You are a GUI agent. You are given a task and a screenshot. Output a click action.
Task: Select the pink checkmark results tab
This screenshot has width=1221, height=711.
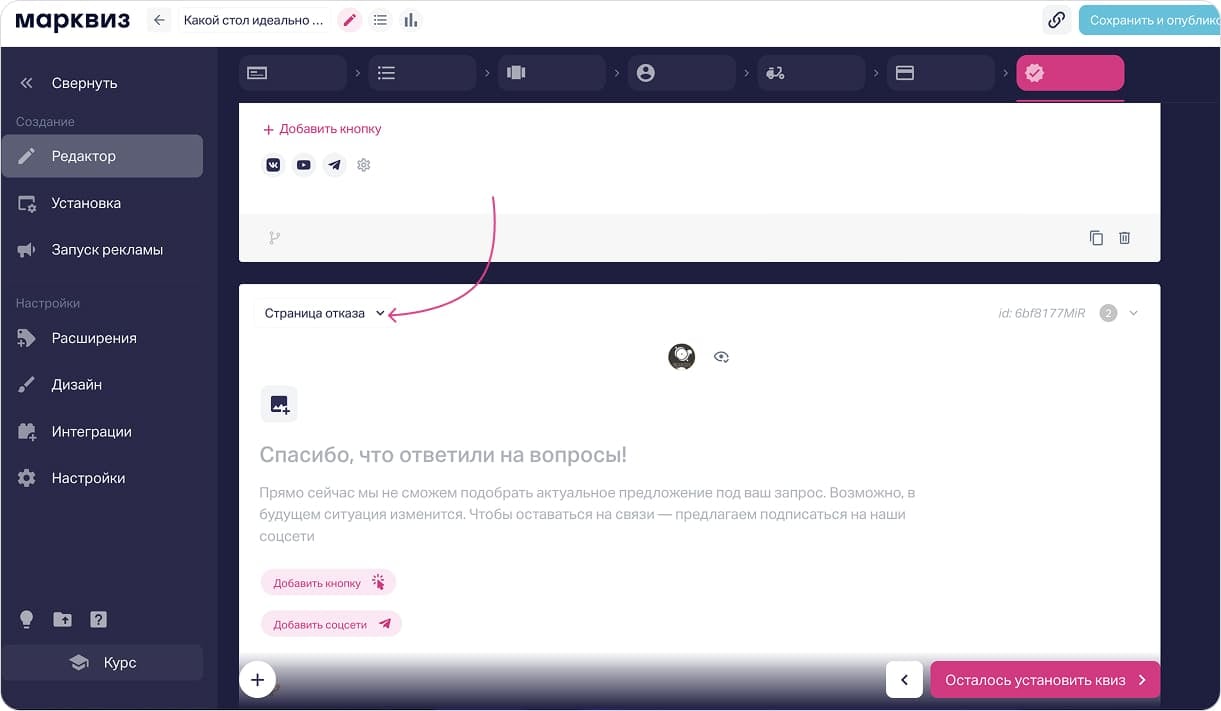point(1070,73)
